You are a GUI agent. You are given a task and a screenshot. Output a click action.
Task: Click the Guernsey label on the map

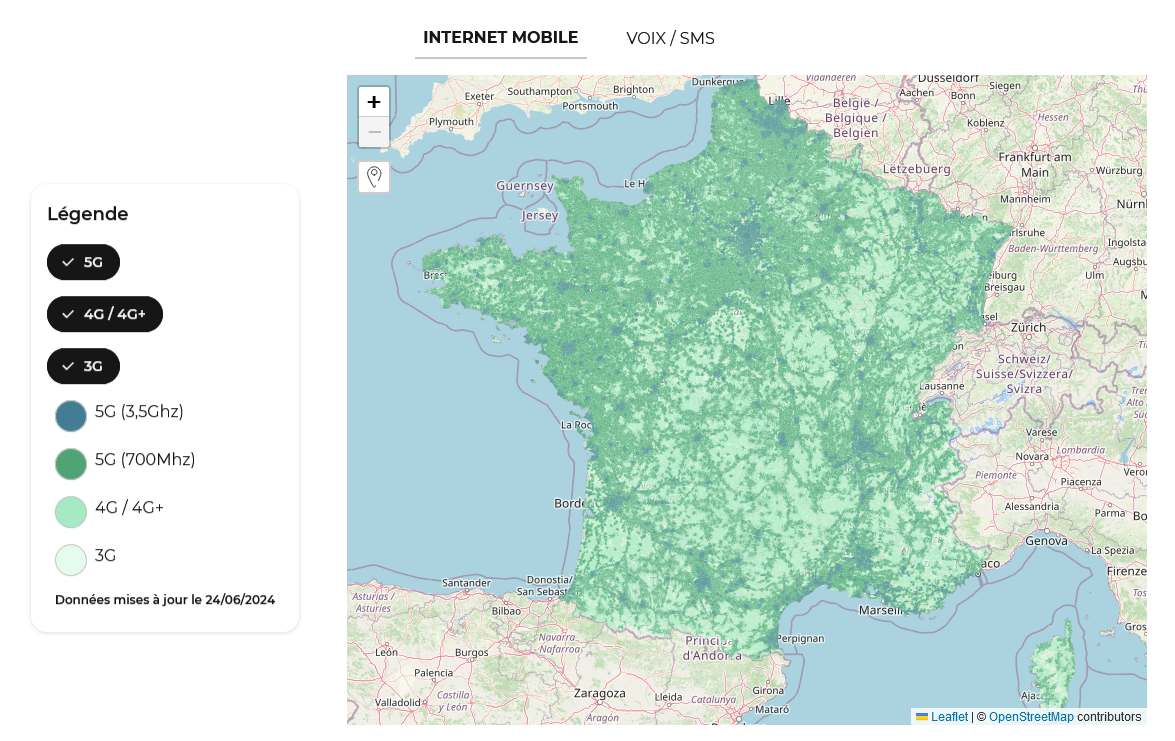pyautogui.click(x=525, y=186)
